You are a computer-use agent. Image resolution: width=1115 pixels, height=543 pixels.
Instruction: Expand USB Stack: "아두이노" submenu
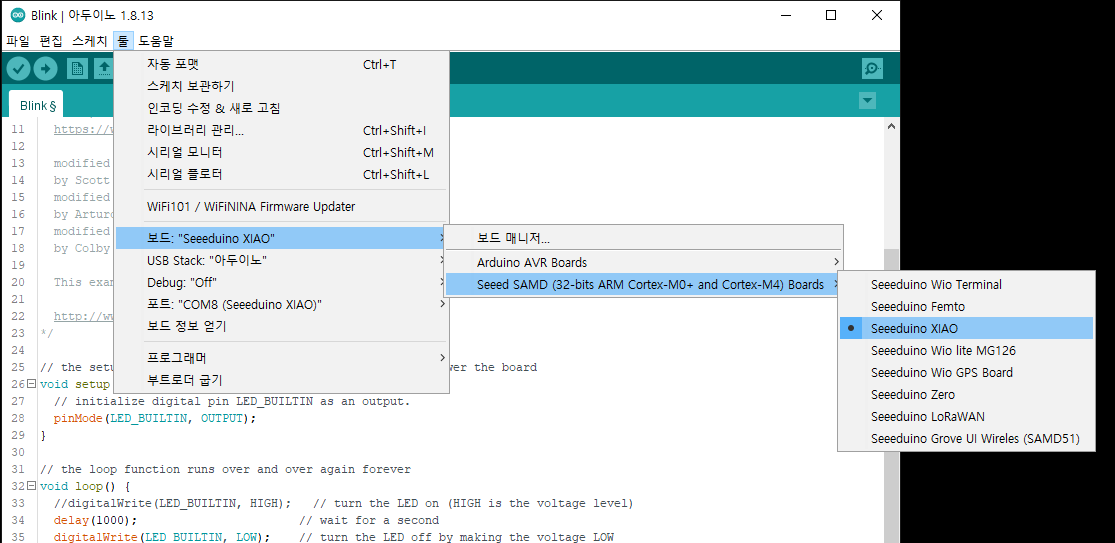point(282,260)
